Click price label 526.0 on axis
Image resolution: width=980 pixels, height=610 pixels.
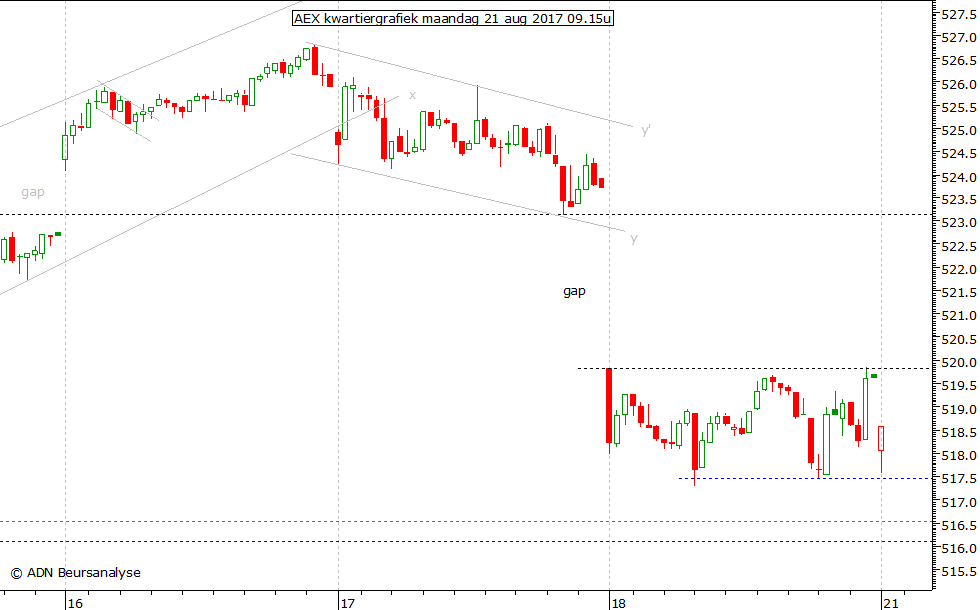959,84
